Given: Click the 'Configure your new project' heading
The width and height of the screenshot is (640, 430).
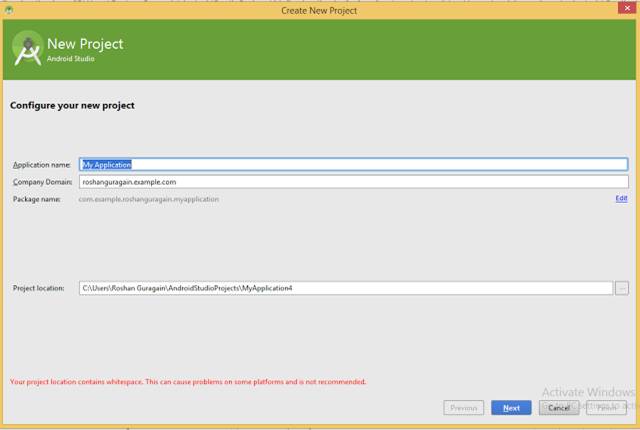Looking at the screenshot, I should point(72,105).
